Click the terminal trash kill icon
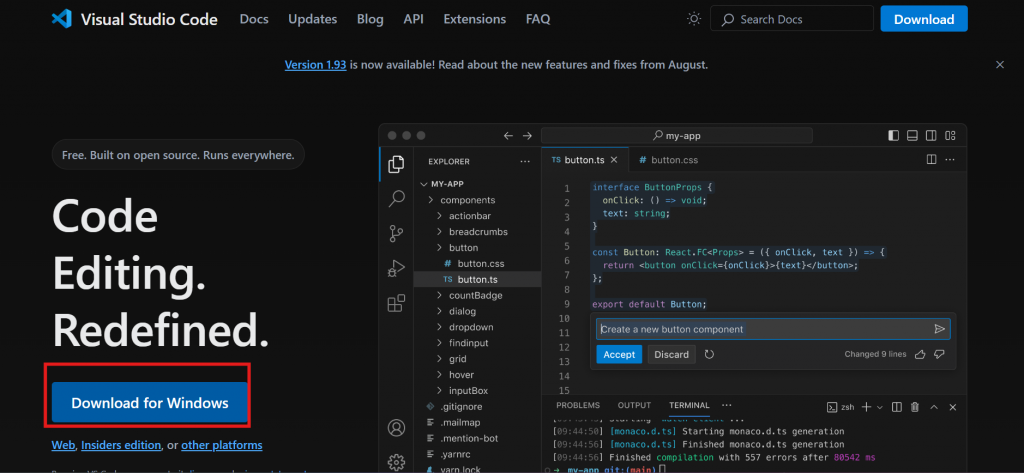 click(x=916, y=407)
